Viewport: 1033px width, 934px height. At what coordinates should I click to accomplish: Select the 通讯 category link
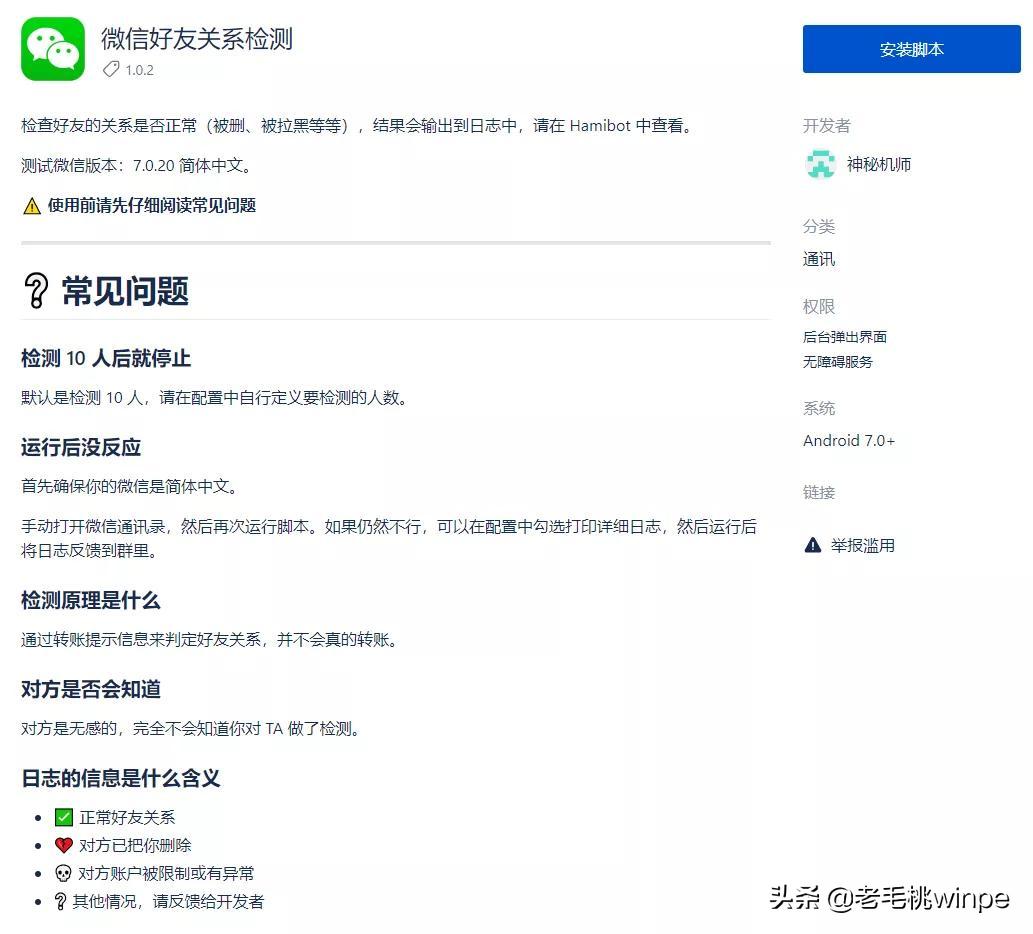(x=818, y=258)
